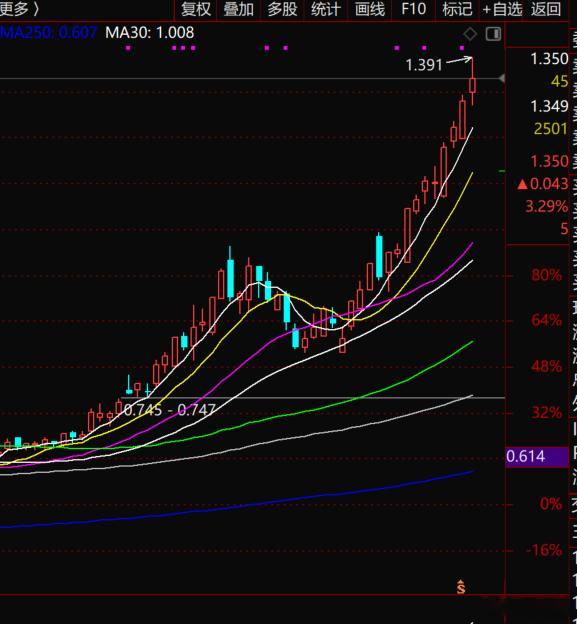This screenshot has height=624, width=577.
Task: Toggle the side panel layout icon
Action: coord(493,34)
